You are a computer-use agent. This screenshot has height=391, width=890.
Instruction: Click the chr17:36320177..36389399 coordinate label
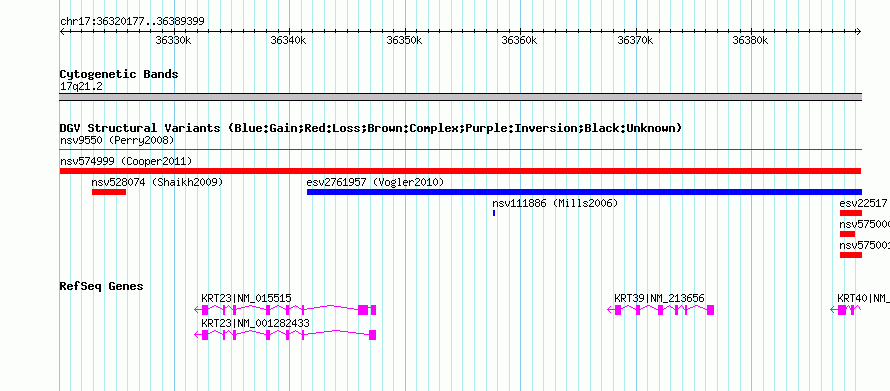132,22
